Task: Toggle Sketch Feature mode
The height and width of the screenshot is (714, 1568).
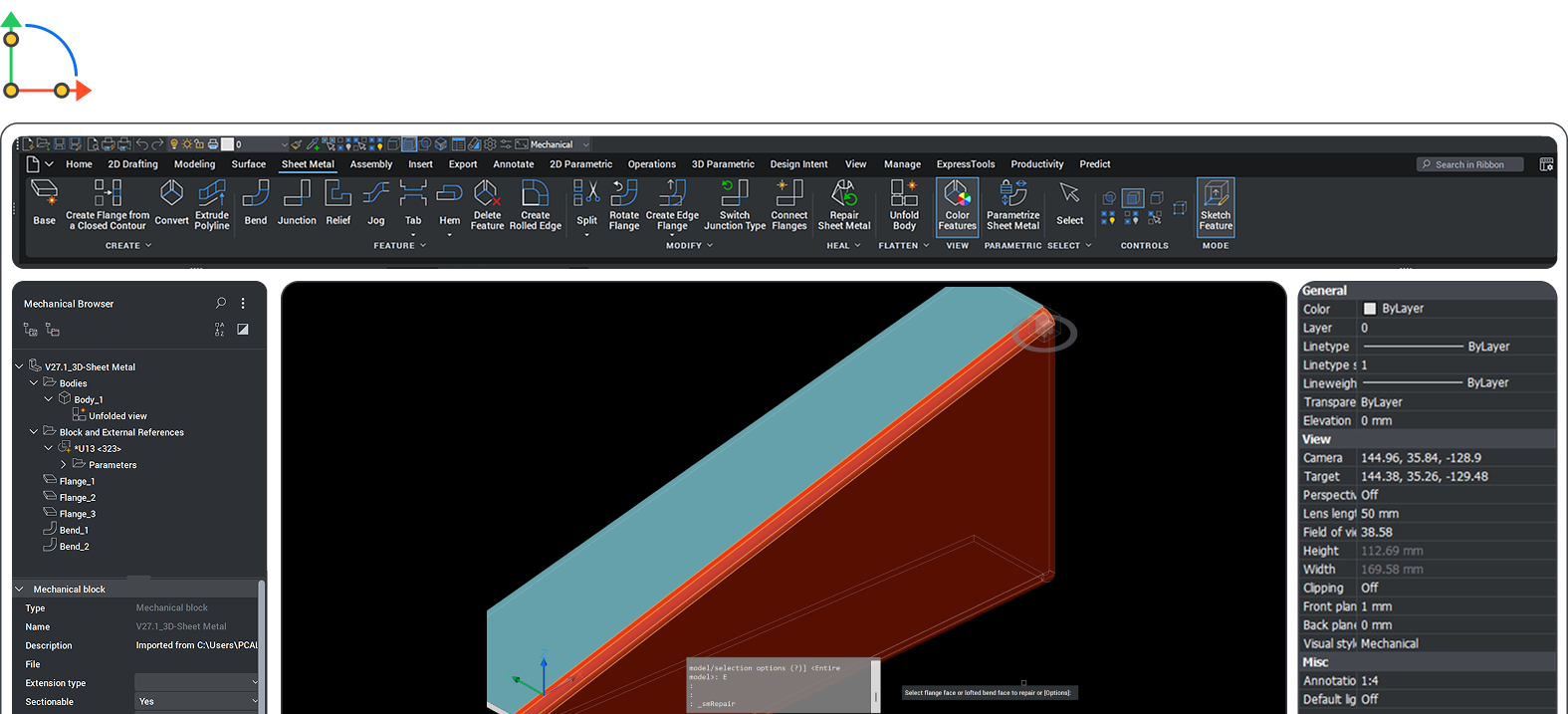Action: [1216, 206]
